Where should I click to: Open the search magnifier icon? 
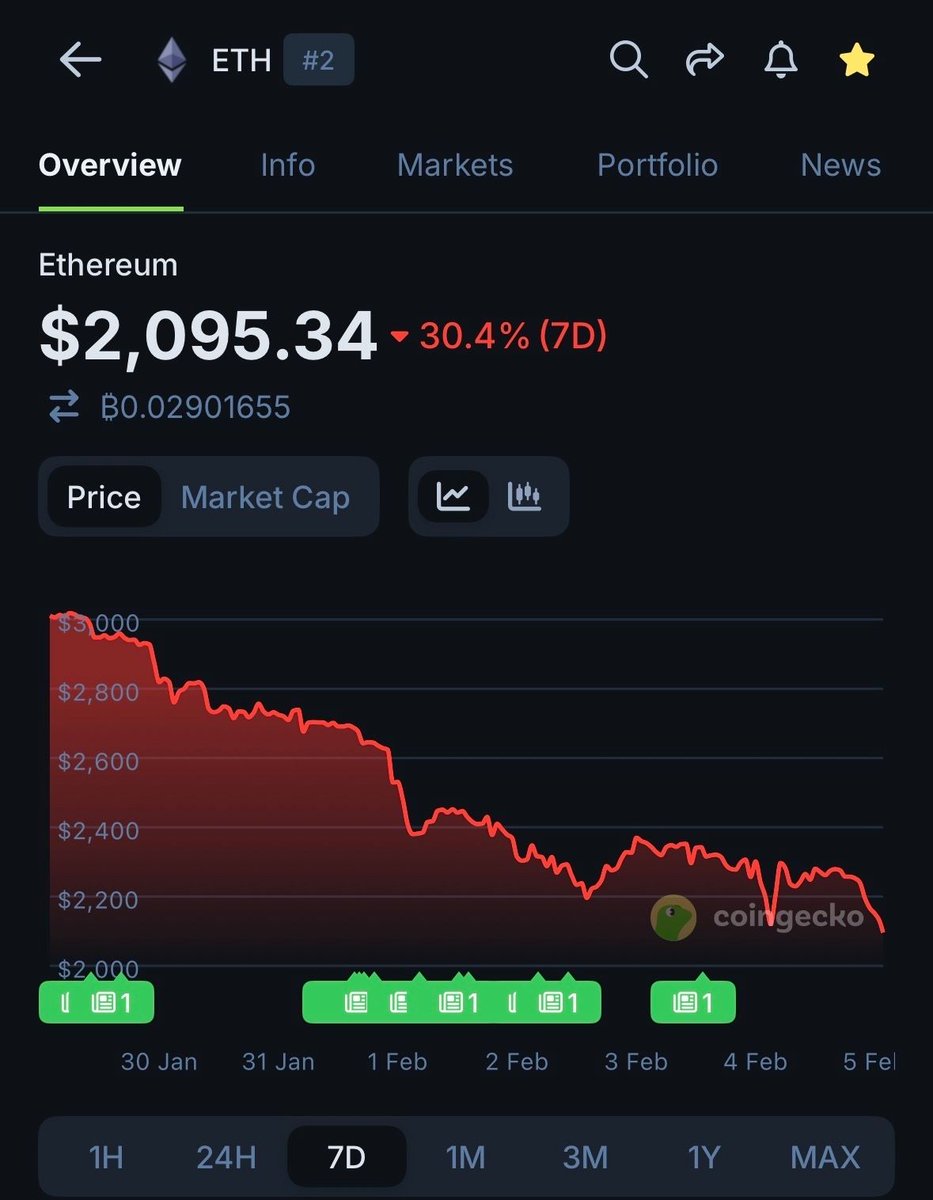[x=628, y=61]
